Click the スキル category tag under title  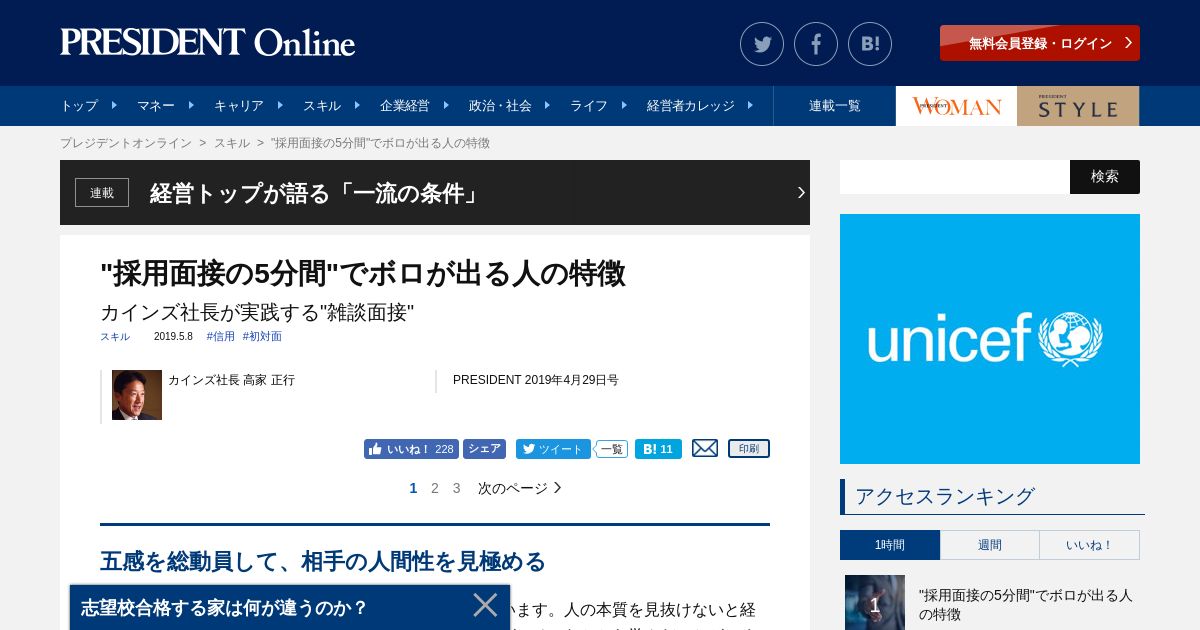click(x=115, y=337)
